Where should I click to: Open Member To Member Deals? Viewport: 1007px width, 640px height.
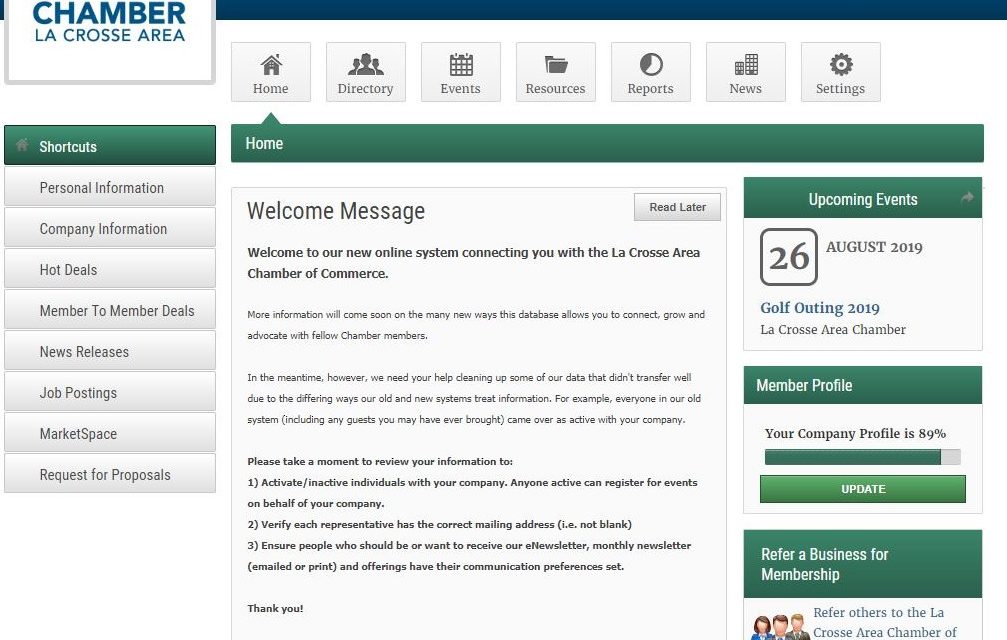point(110,310)
